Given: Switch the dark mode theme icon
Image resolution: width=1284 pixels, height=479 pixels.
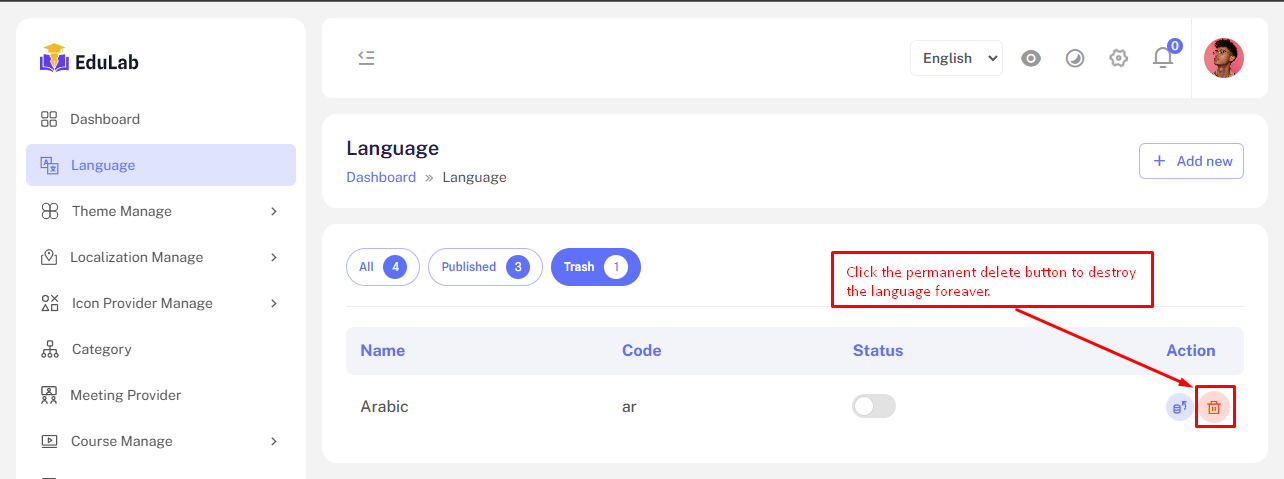Looking at the screenshot, I should tap(1075, 58).
